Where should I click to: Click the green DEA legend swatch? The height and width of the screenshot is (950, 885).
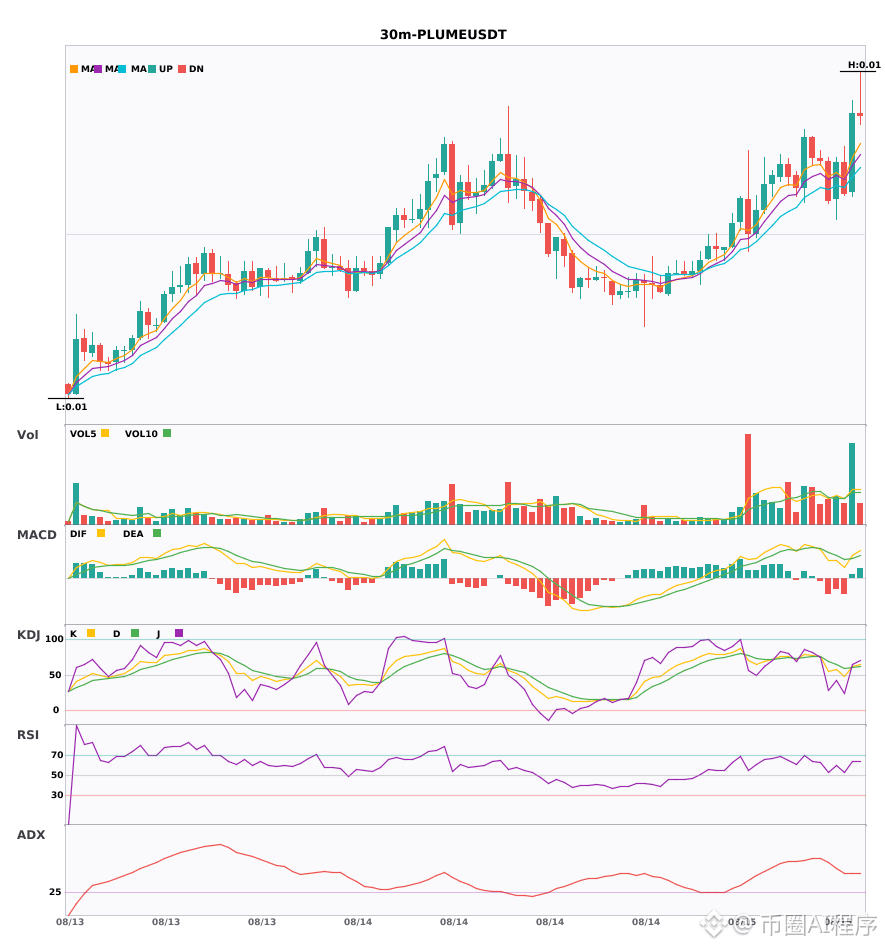[x=157, y=533]
